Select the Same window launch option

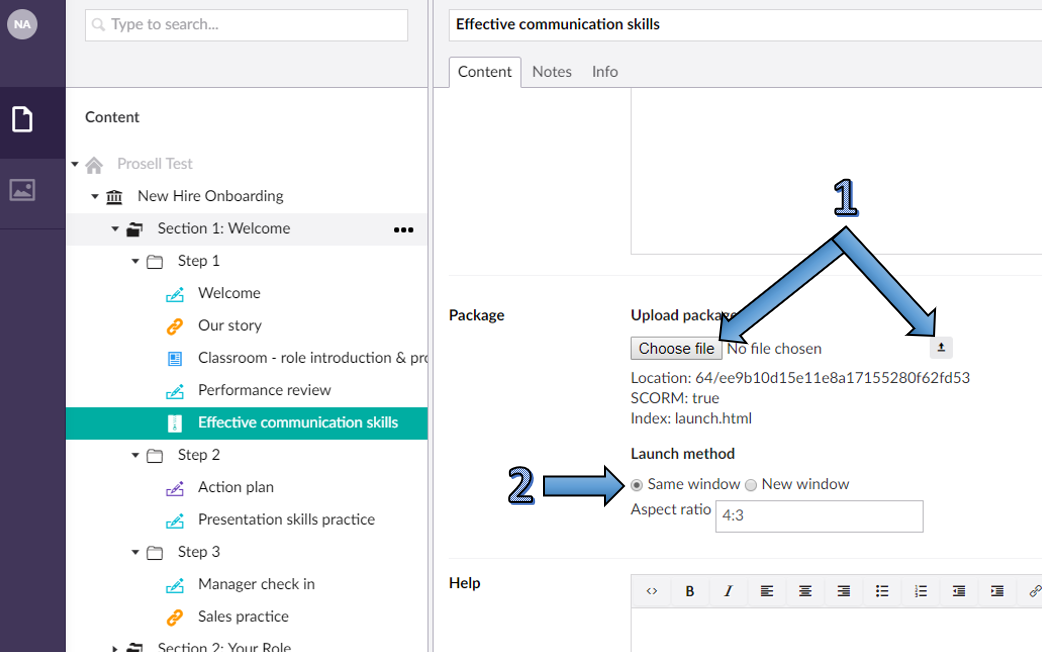coord(636,484)
